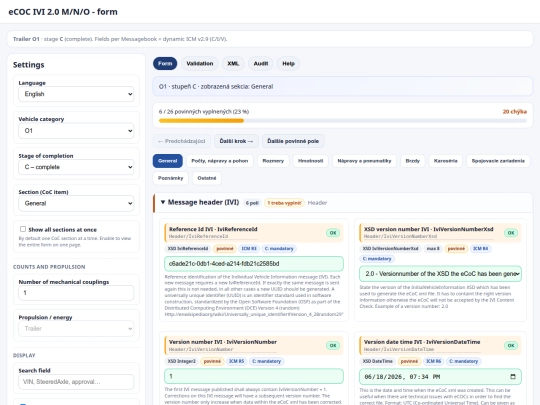540x405 pixels.
Task: Click the Ďalší krok button
Action: point(236,141)
